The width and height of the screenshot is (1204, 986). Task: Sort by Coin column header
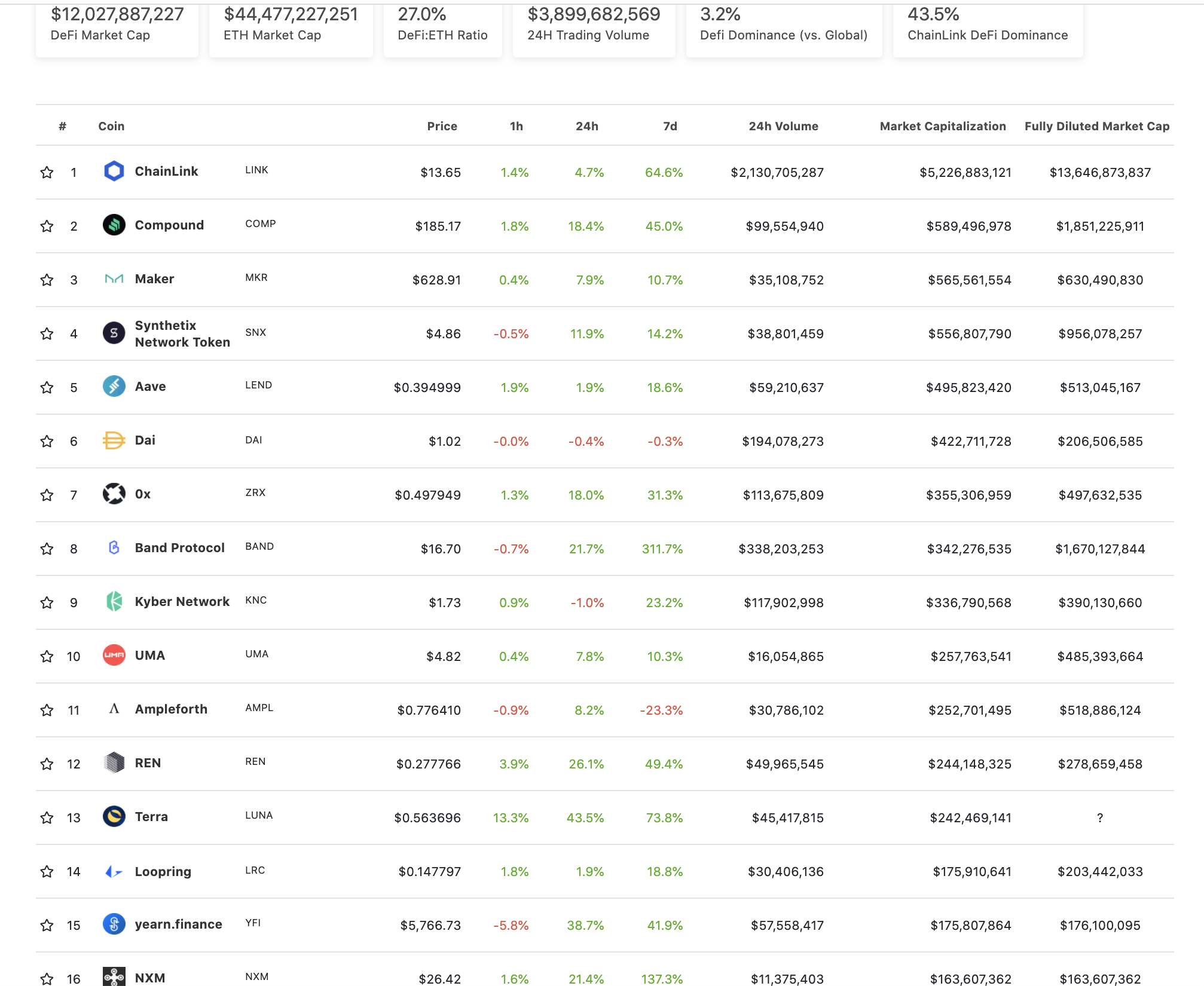[x=111, y=126]
